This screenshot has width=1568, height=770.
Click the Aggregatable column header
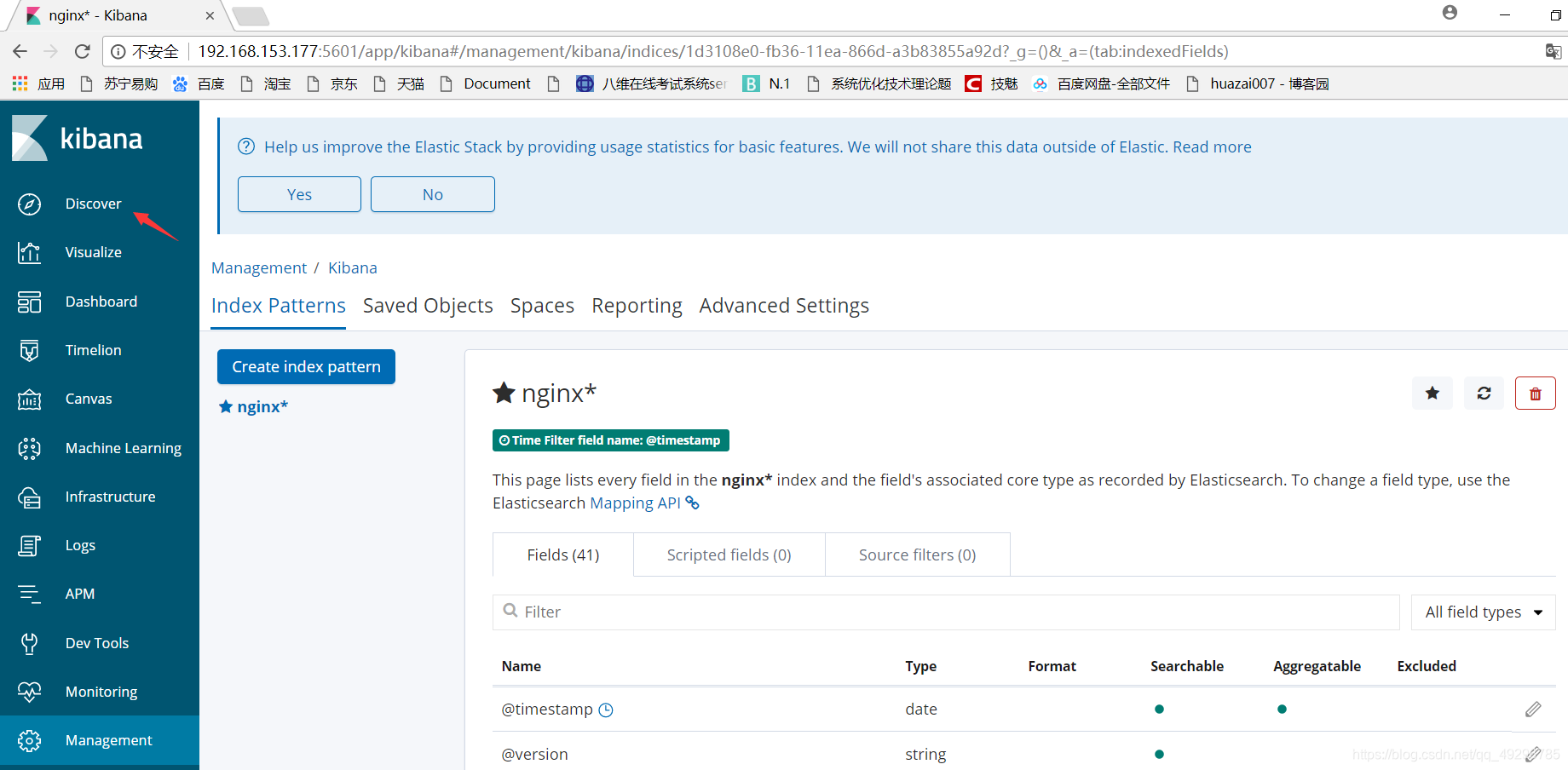tap(1317, 666)
